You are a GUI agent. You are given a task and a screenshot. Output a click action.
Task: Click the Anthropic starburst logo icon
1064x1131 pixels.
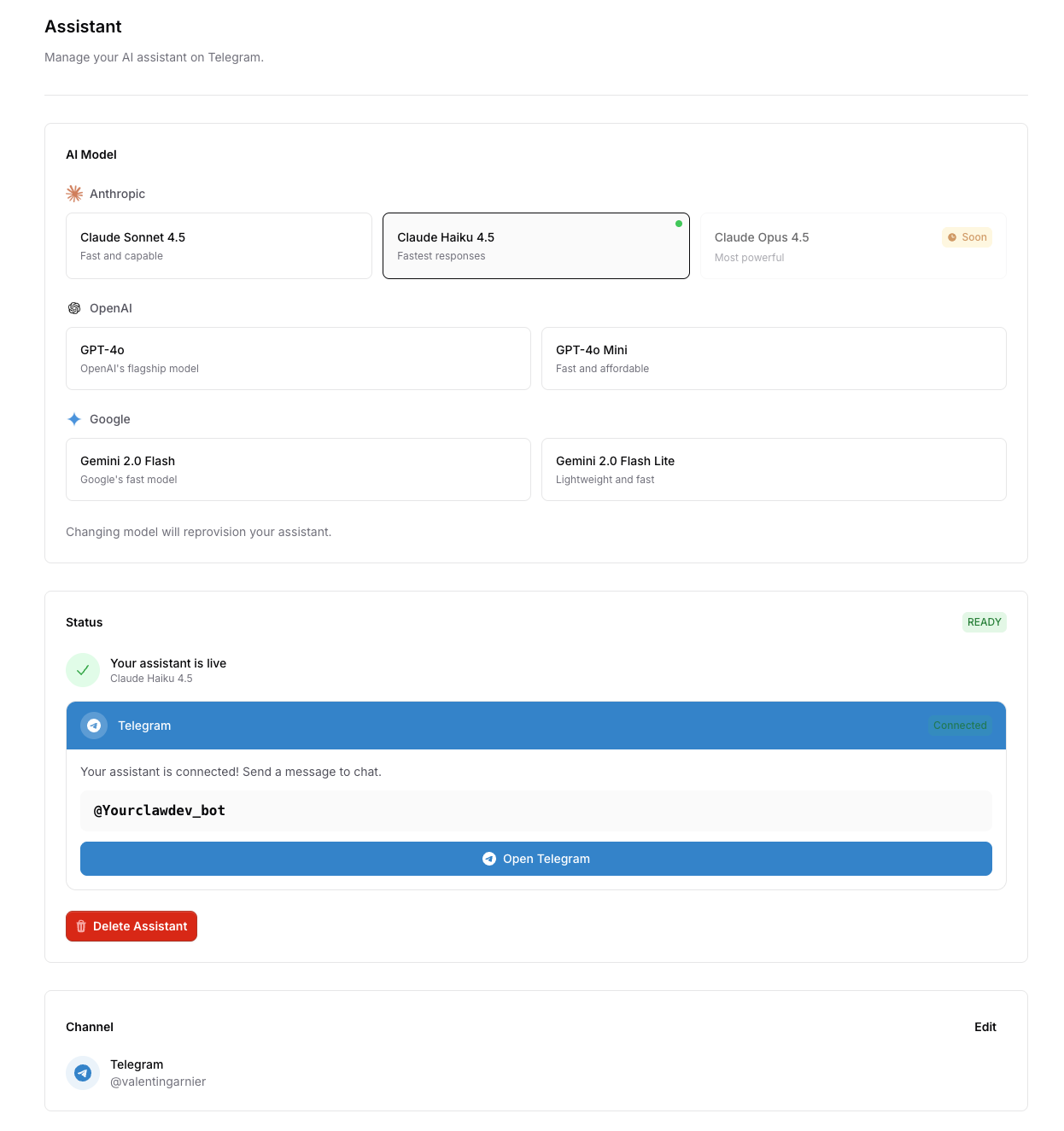tap(74, 194)
